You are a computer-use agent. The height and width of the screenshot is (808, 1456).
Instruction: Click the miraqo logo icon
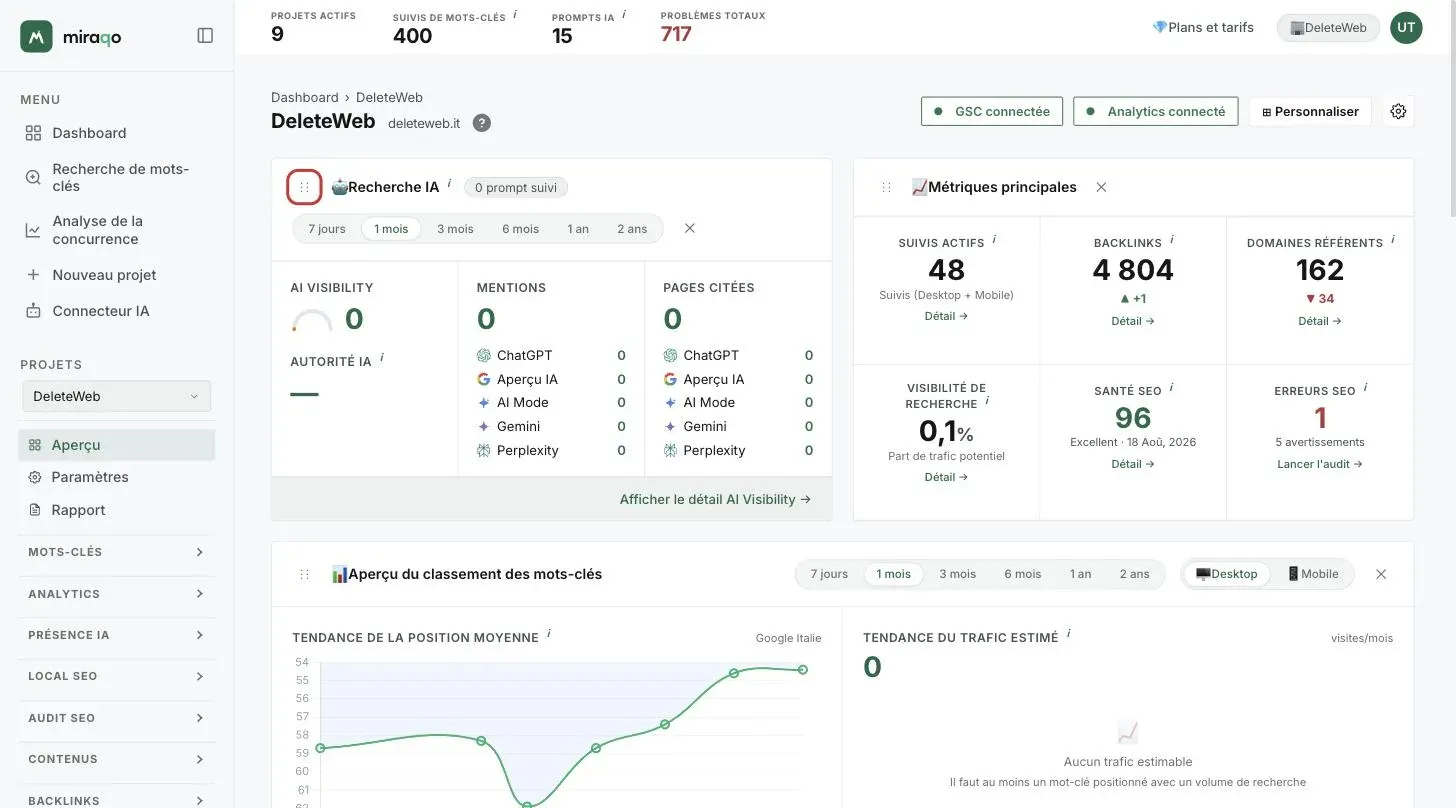point(36,36)
